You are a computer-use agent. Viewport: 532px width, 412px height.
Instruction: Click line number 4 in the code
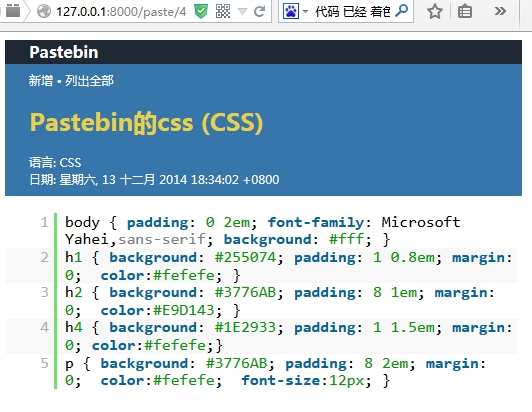pyautogui.click(x=44, y=327)
